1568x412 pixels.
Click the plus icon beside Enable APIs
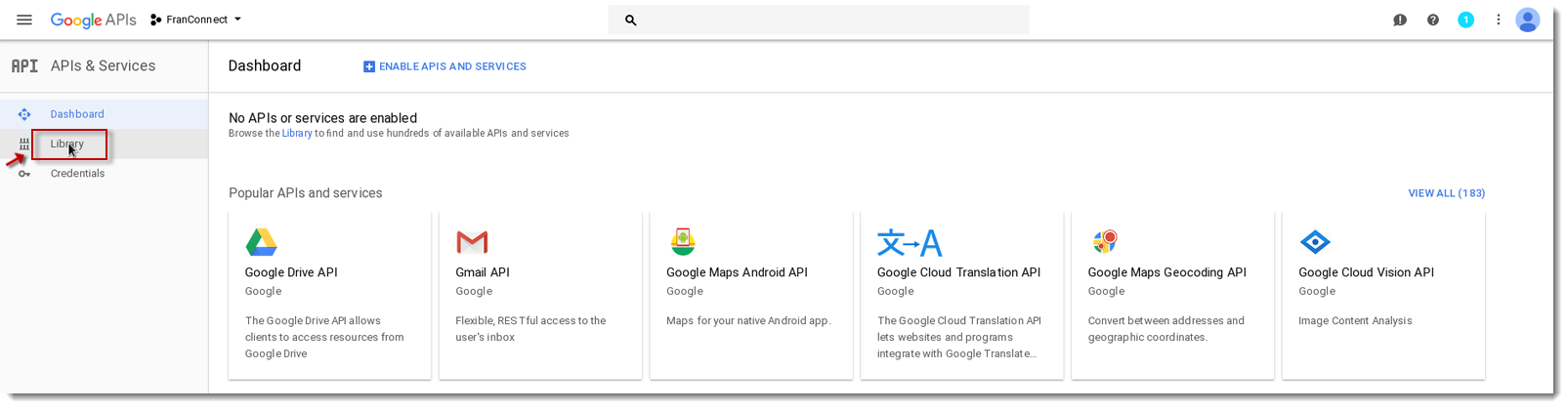coord(369,66)
